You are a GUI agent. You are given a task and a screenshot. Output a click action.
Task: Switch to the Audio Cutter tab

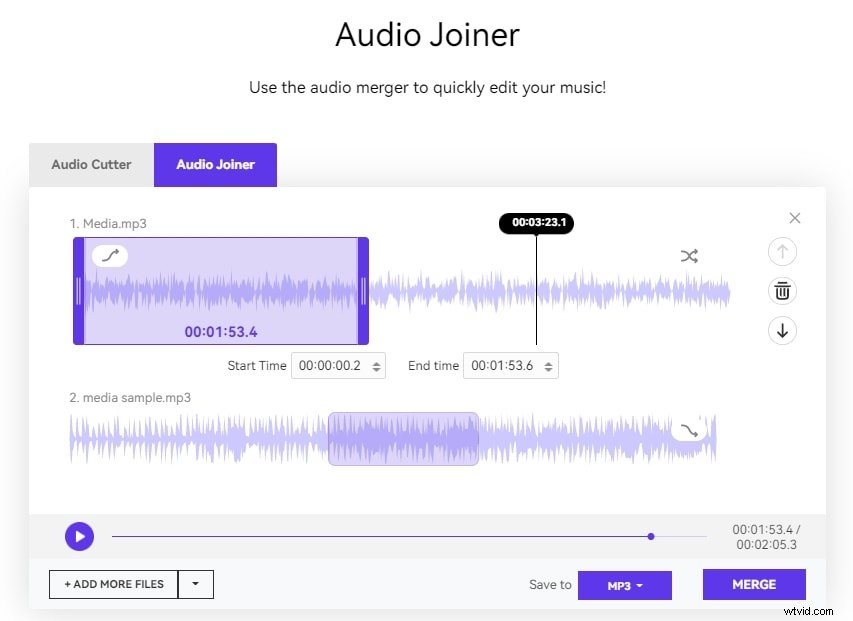[91, 164]
